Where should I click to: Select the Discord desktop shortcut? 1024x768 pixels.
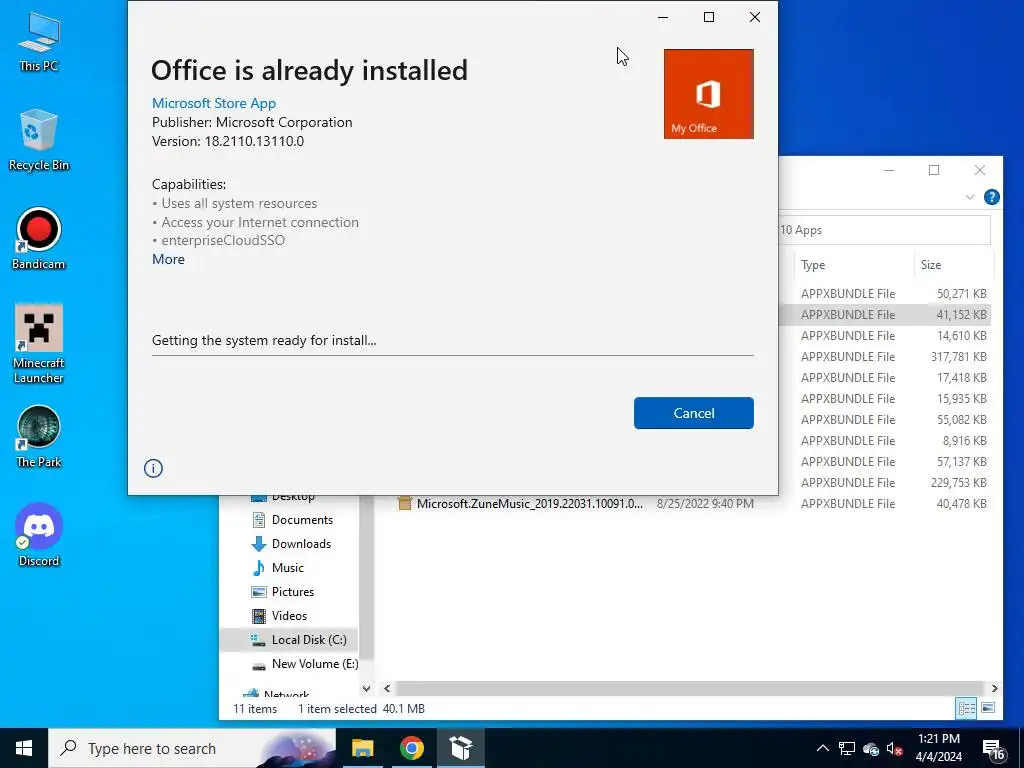click(39, 536)
